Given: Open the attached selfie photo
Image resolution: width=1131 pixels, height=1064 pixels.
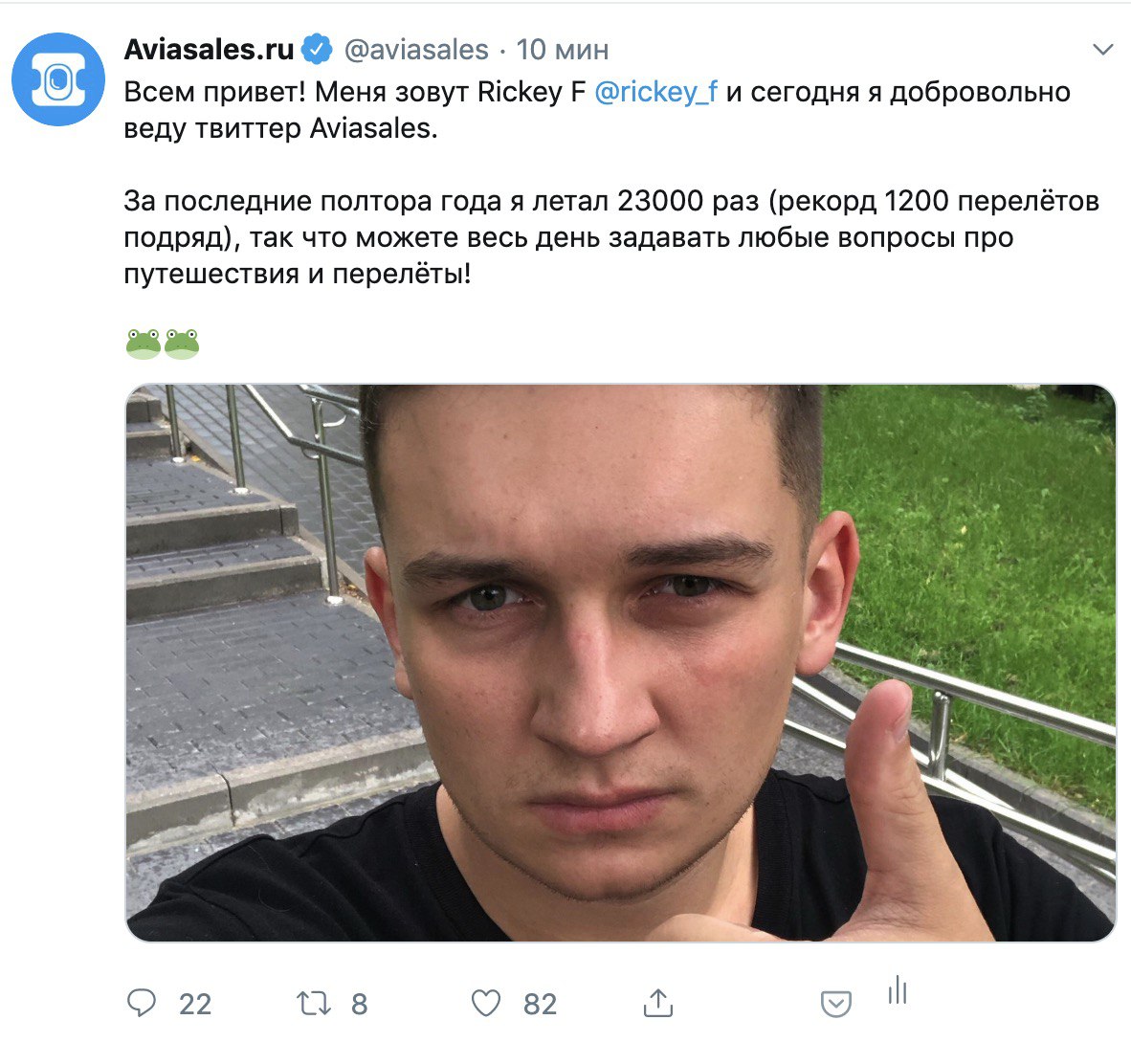Looking at the screenshot, I should (x=621, y=663).
